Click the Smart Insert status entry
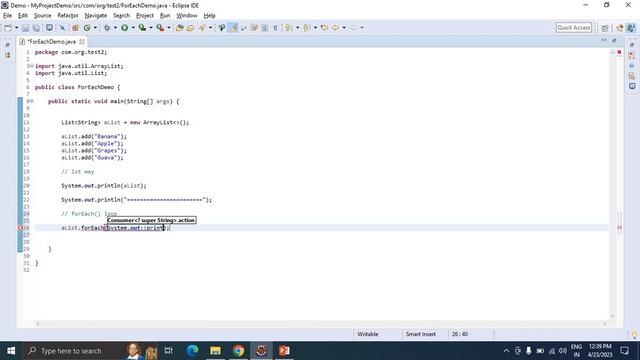Screen dimensions: 640x360 point(421,334)
